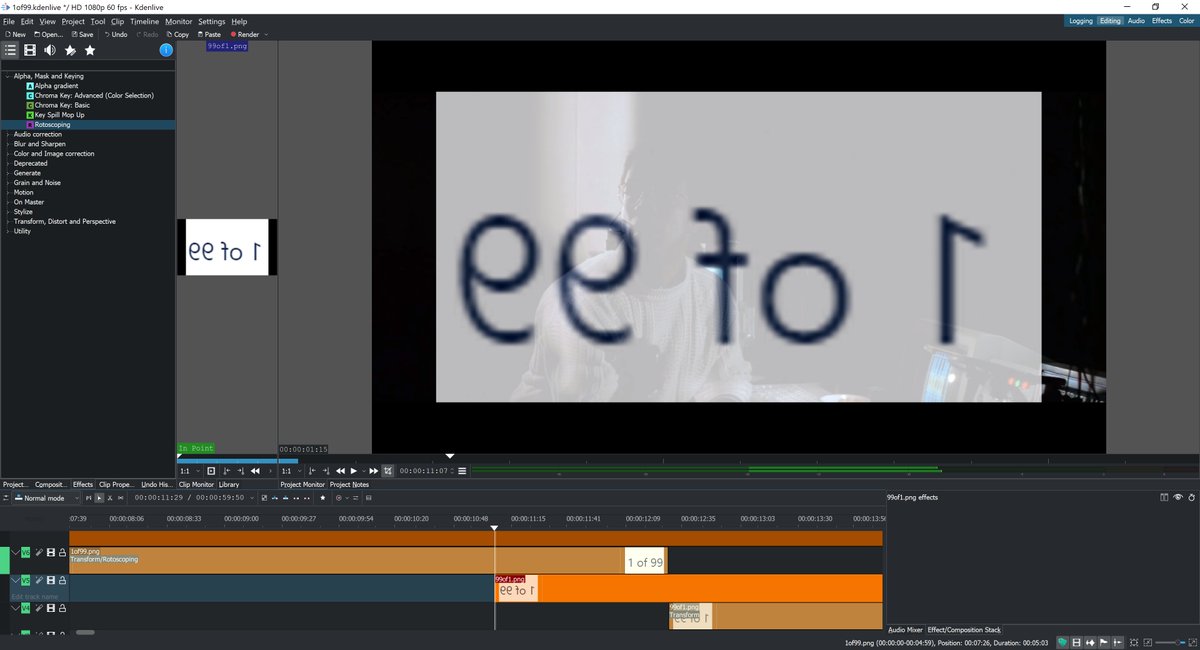Open the Render options dropdown arrow
The image size is (1200, 650).
[x=266, y=34]
